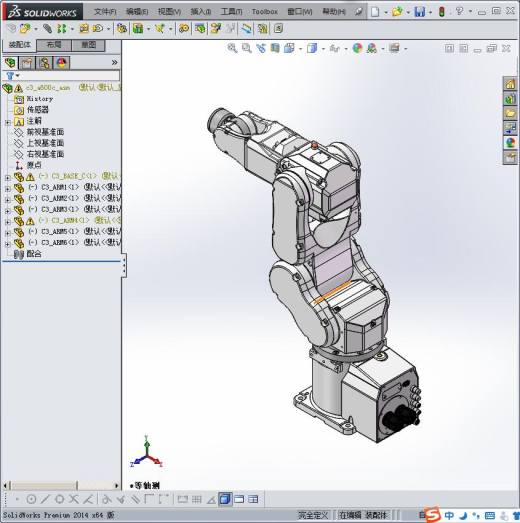
Task: Open the FeatureManager design tree tab
Action: coord(10,63)
